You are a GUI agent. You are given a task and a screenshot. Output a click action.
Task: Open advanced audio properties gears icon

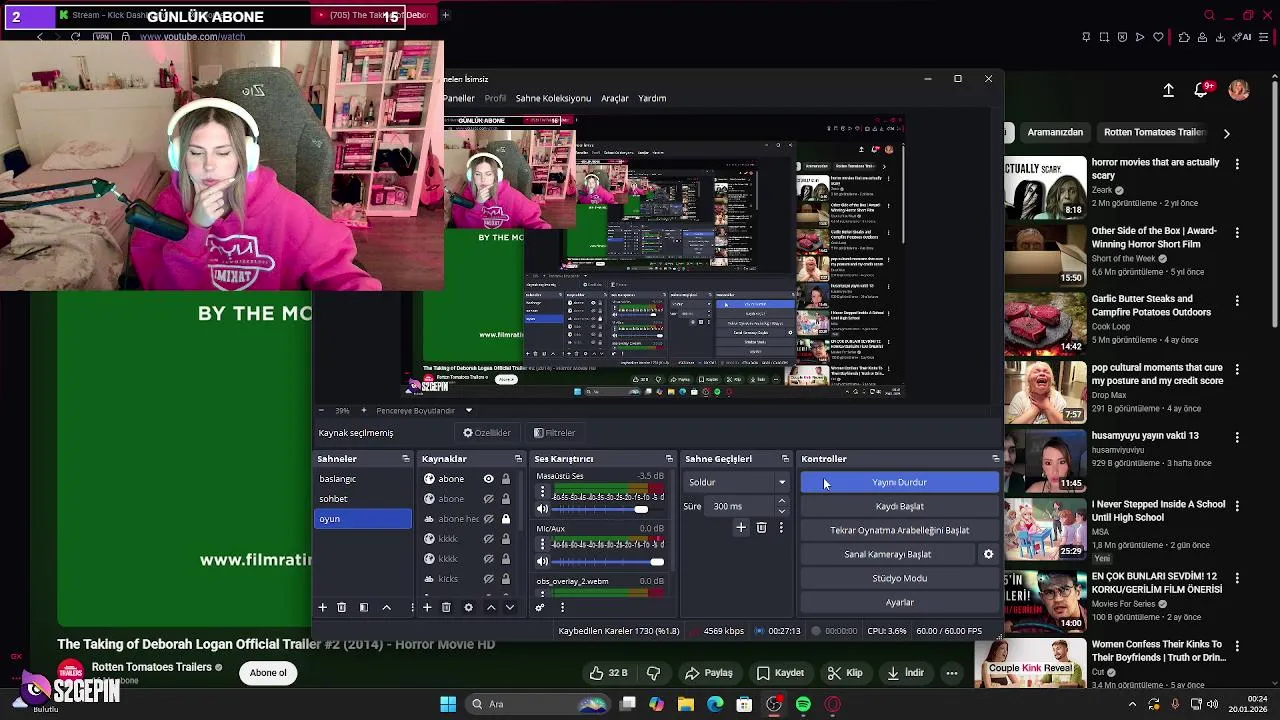click(x=540, y=607)
